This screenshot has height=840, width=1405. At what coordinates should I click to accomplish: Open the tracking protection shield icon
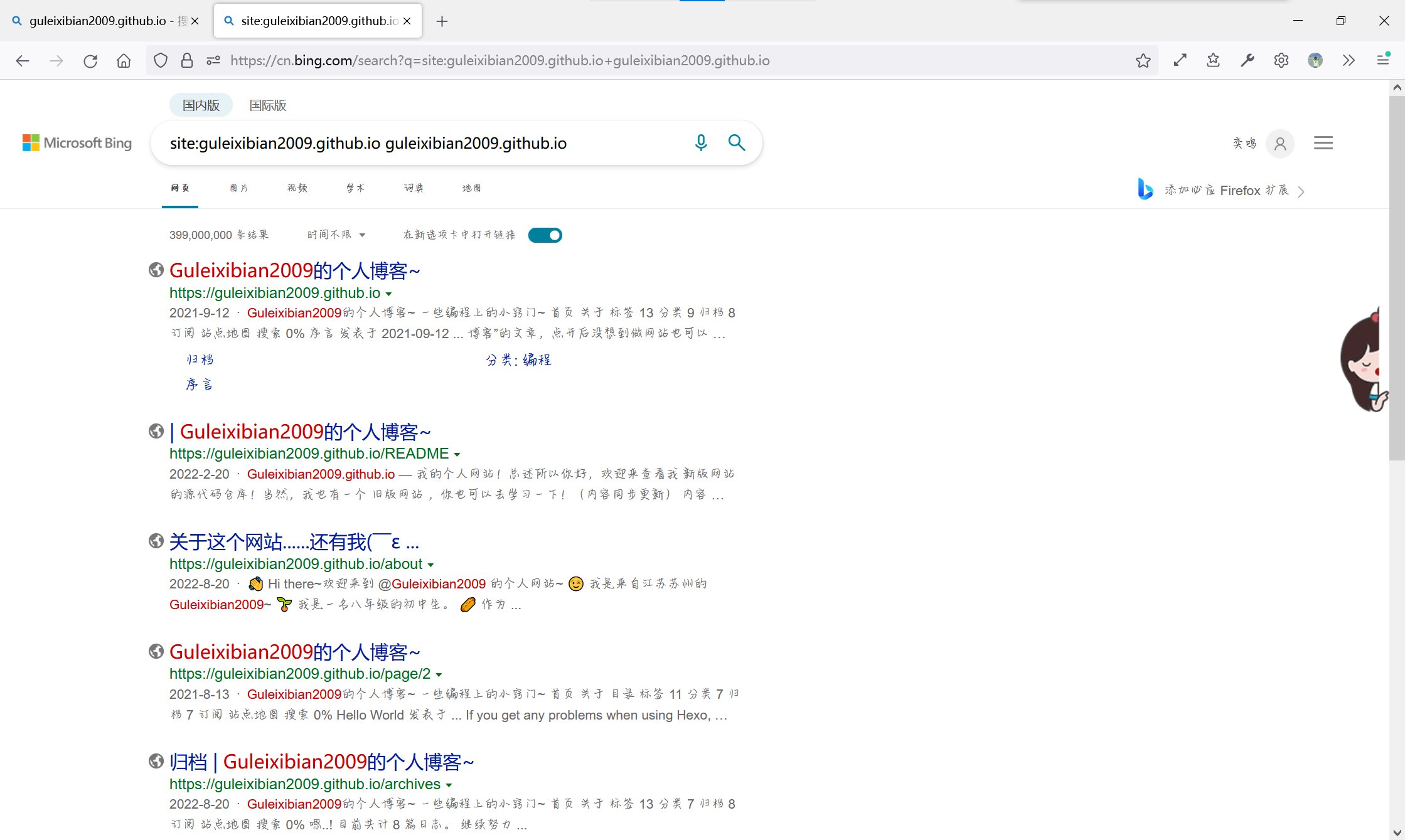pos(161,61)
